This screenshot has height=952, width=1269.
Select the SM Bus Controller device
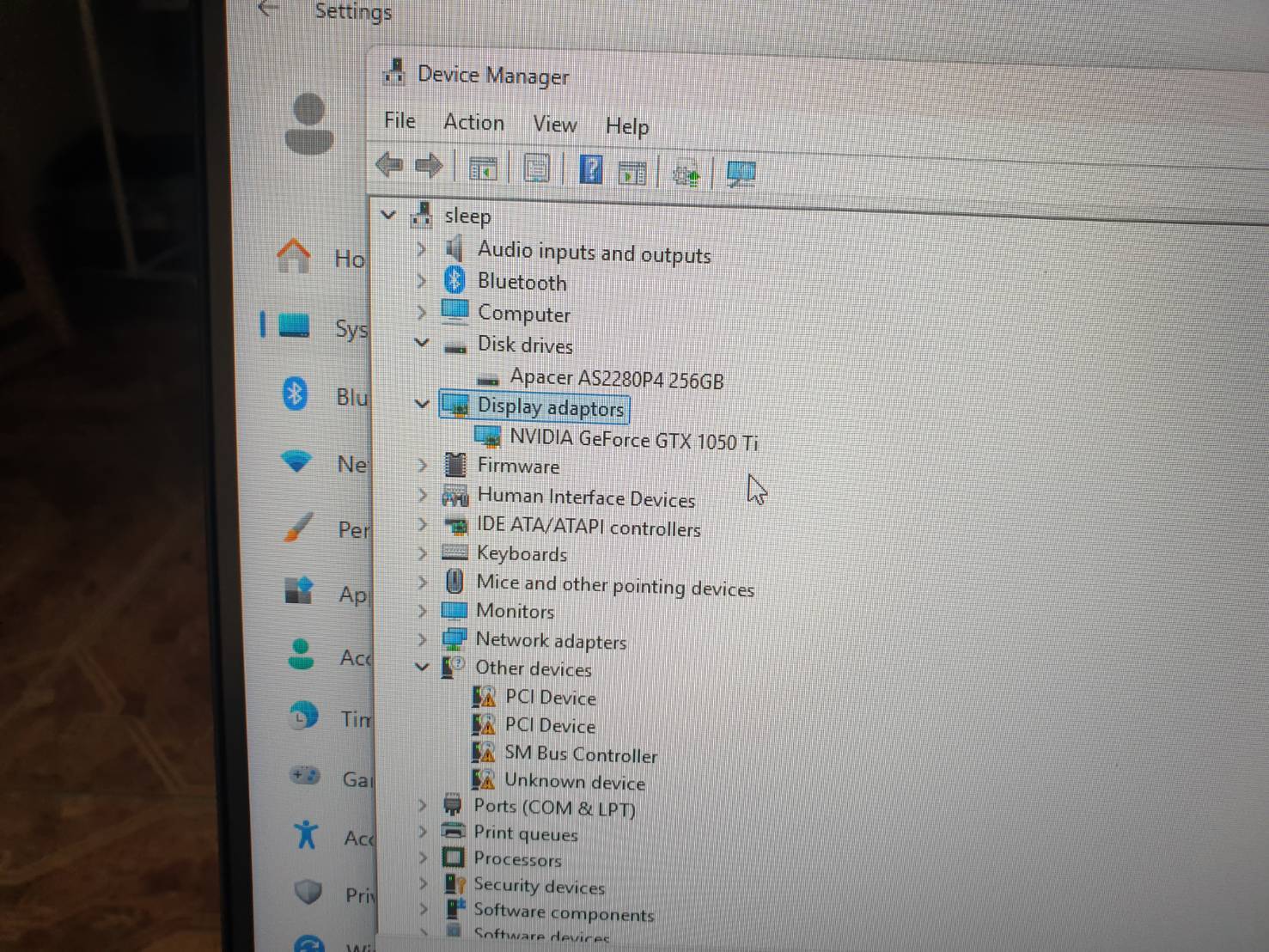pyautogui.click(x=580, y=754)
